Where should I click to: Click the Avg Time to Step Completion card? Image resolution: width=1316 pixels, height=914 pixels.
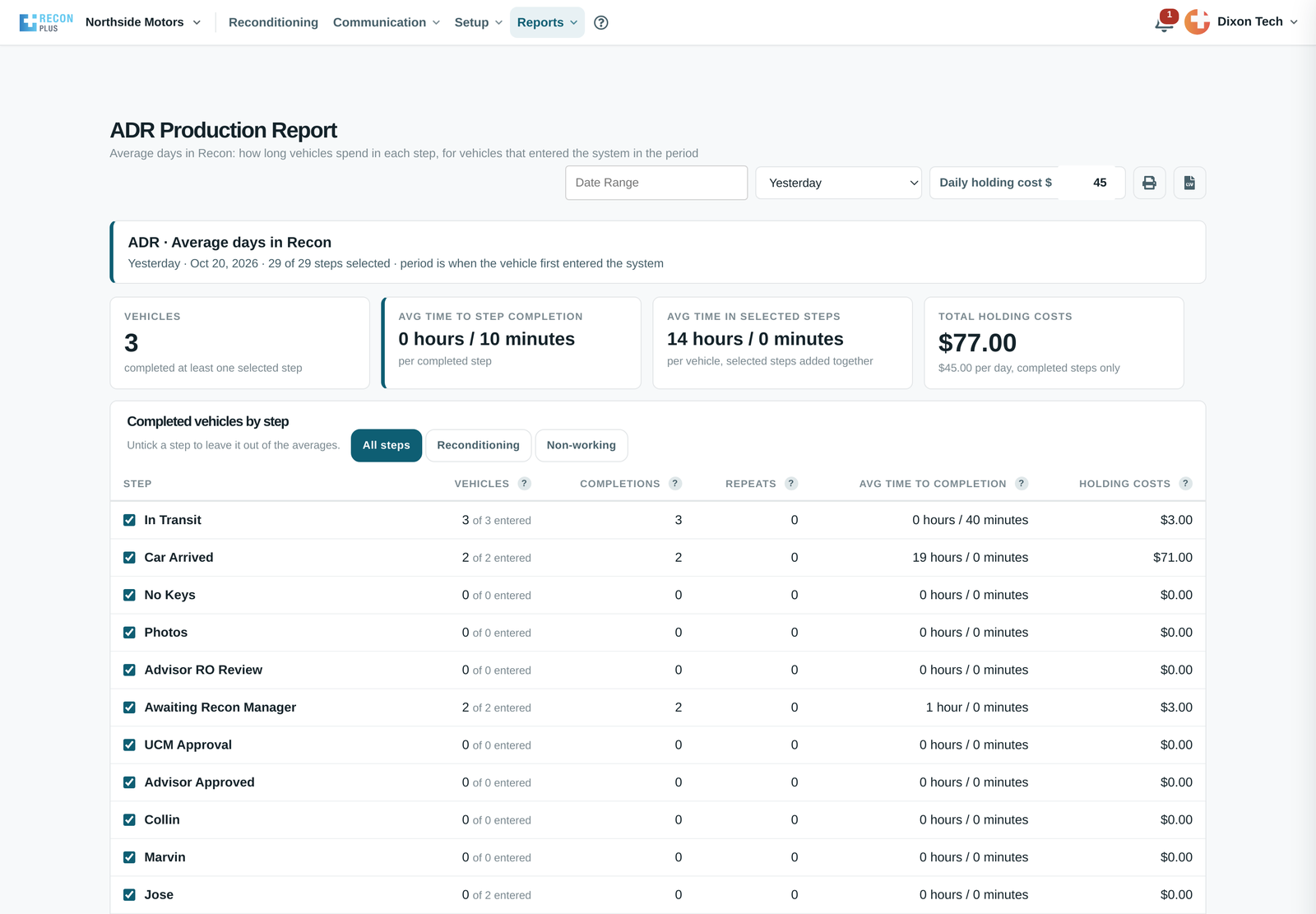tap(512, 343)
